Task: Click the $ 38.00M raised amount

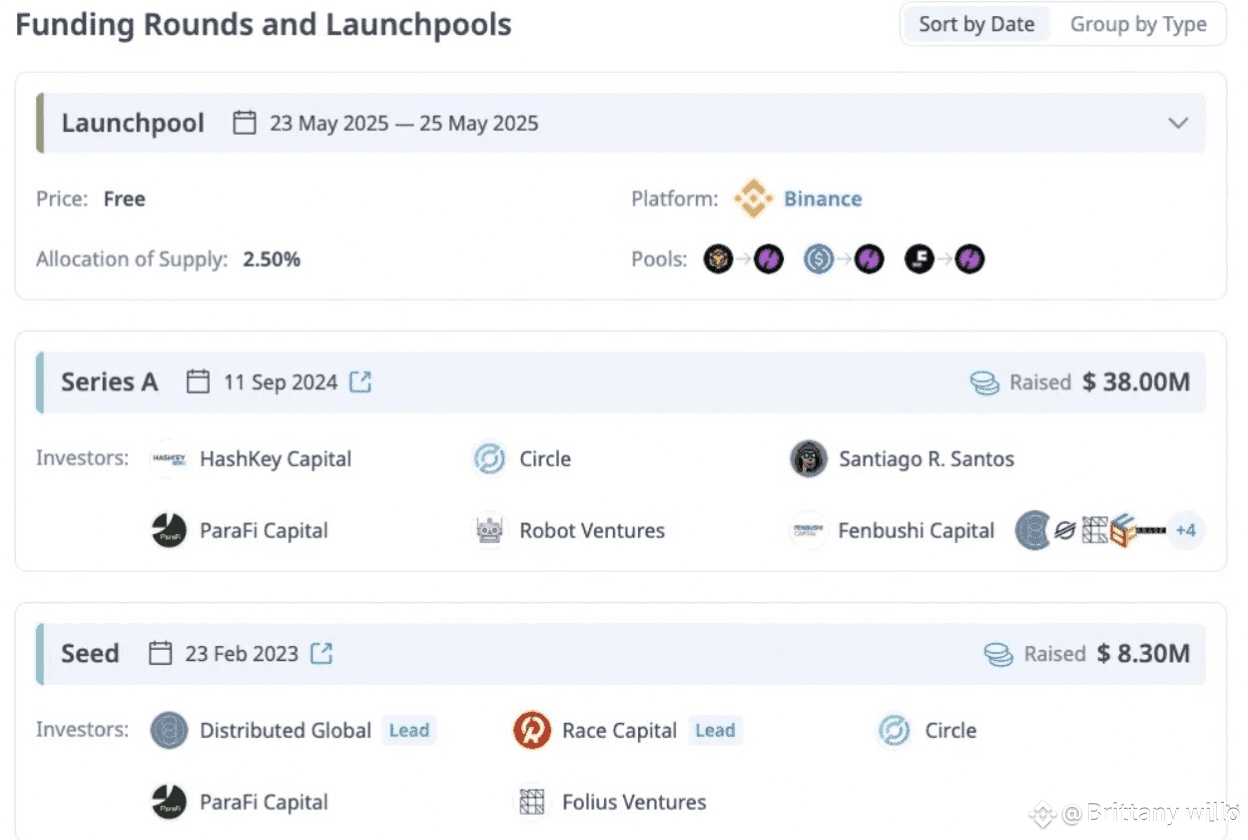Action: tap(1136, 382)
